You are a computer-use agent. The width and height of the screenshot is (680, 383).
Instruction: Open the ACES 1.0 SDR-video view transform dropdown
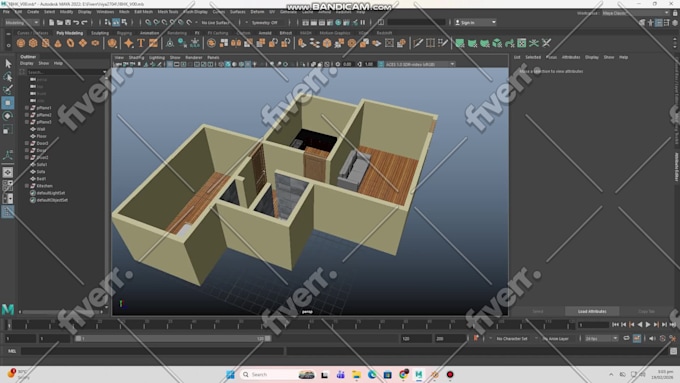(x=417, y=64)
